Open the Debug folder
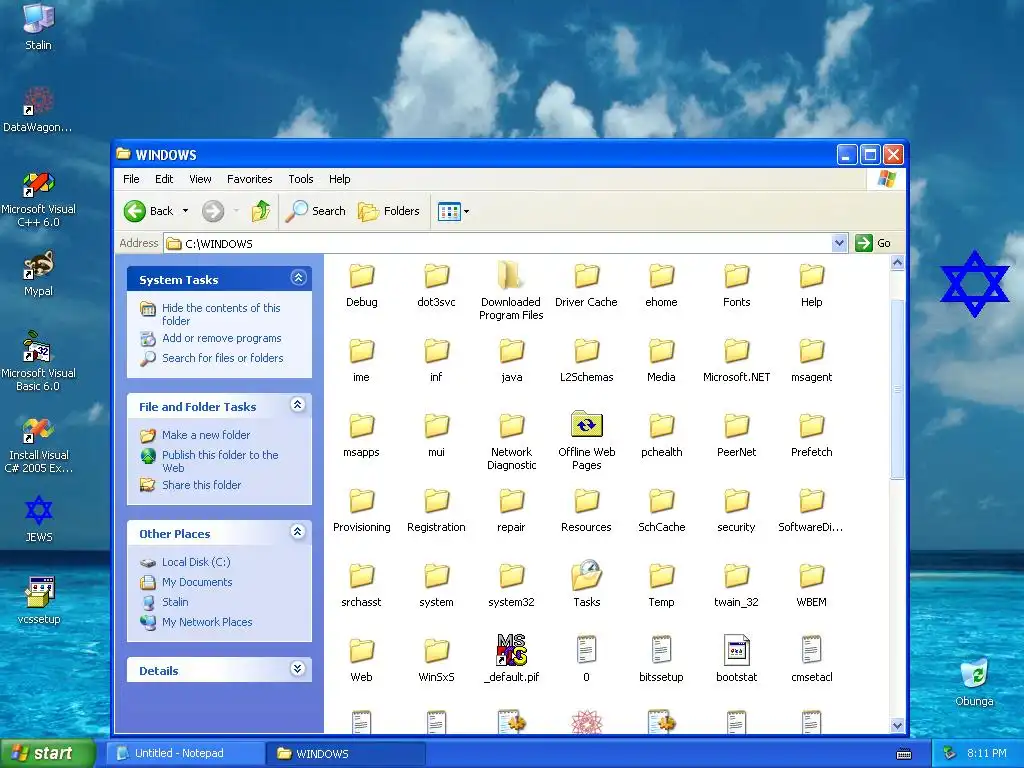Image resolution: width=1024 pixels, height=768 pixels. [x=361, y=285]
